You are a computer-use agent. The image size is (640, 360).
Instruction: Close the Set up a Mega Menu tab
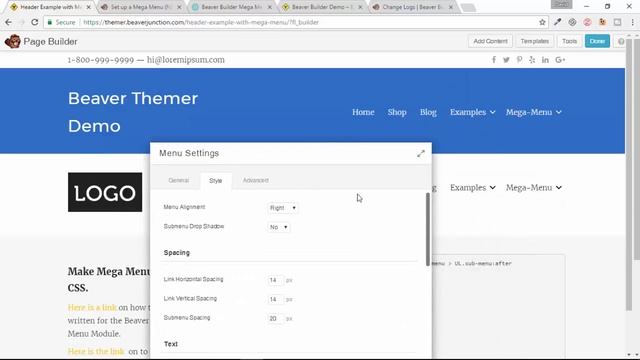tap(179, 7)
